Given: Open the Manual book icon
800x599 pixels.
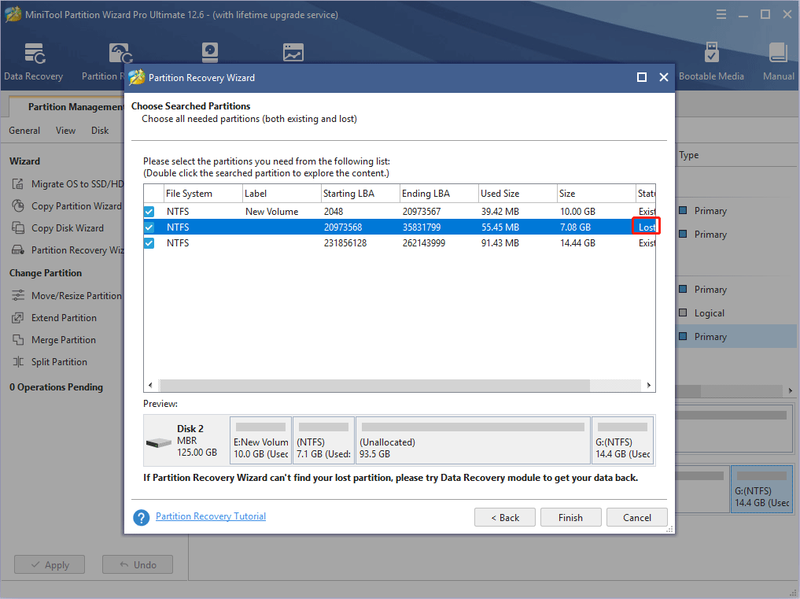Looking at the screenshot, I should (778, 53).
